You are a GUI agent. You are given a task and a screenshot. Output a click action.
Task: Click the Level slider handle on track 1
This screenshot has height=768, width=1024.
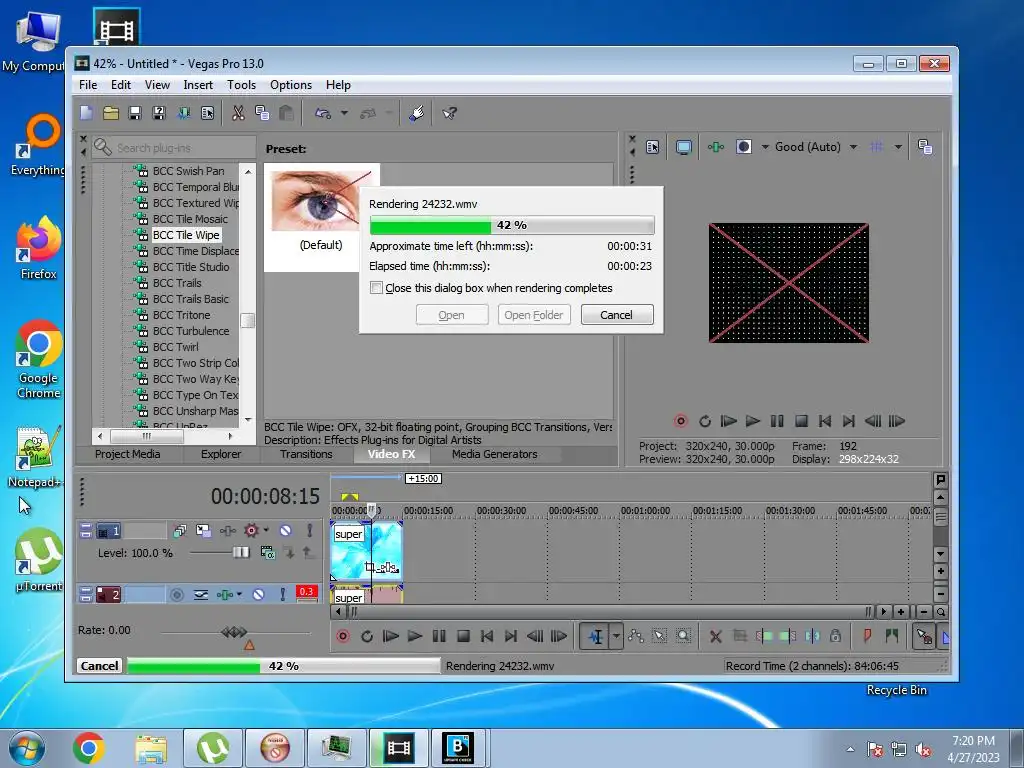(241, 552)
